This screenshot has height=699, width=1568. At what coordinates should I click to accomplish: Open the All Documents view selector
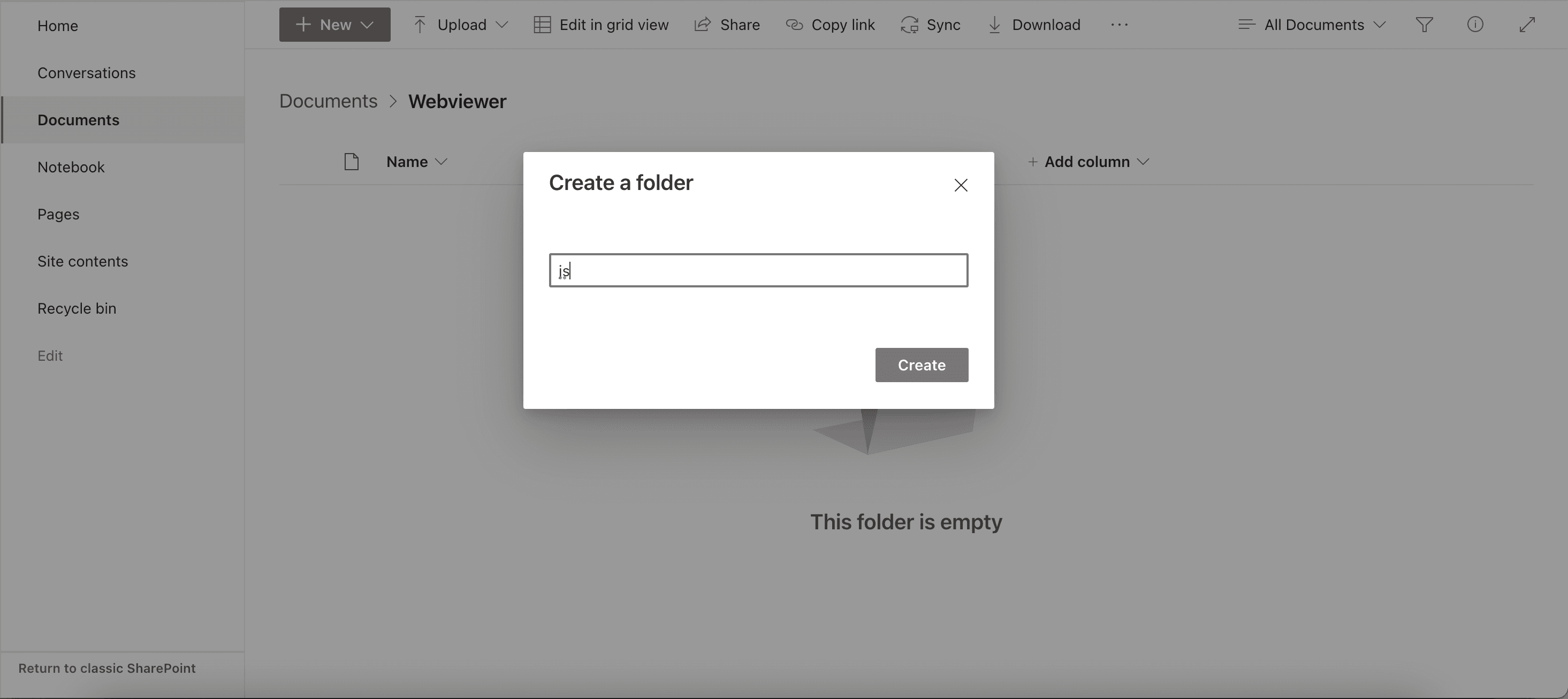(1312, 25)
